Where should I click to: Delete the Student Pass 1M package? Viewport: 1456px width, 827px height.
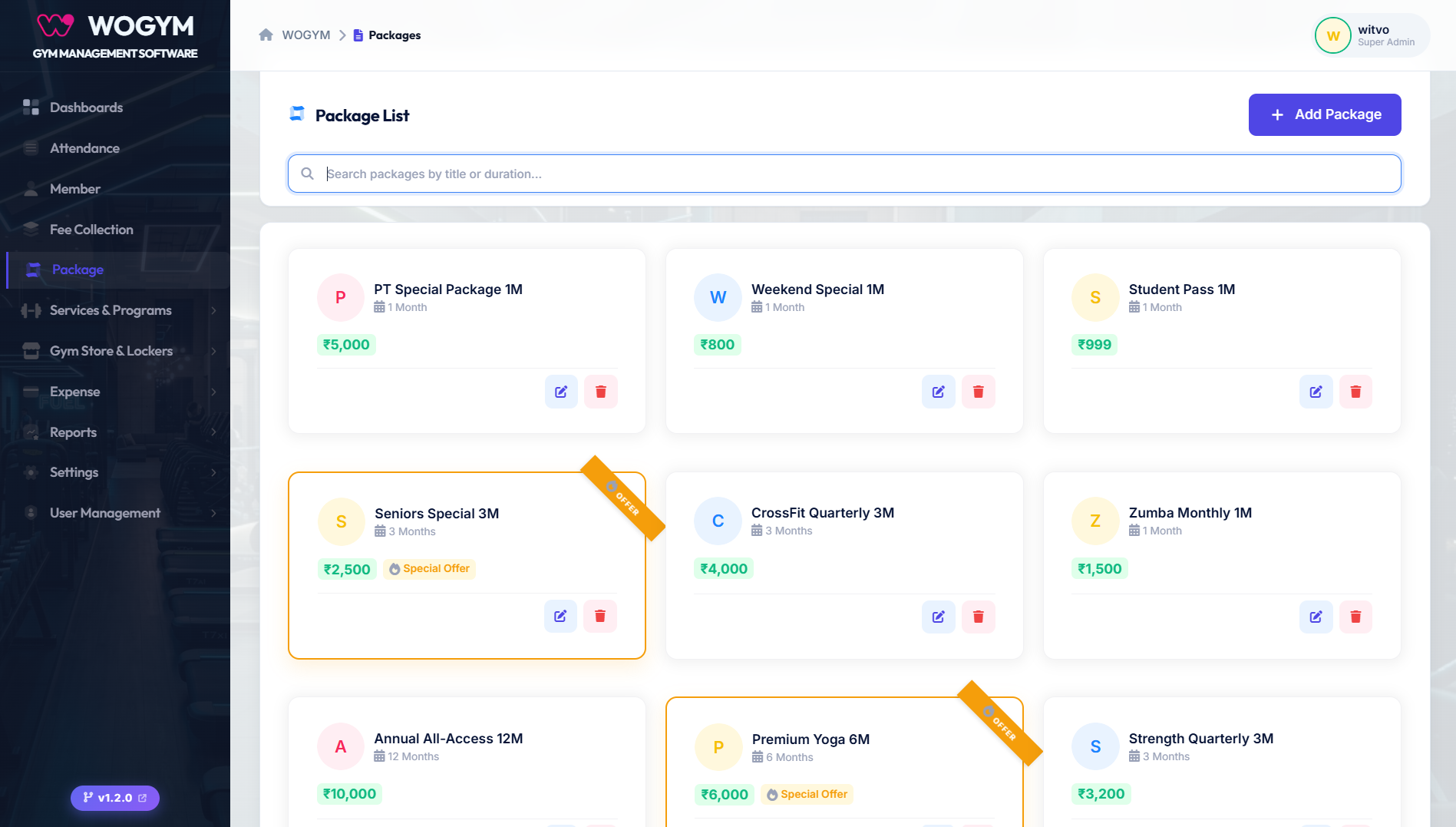1356,392
